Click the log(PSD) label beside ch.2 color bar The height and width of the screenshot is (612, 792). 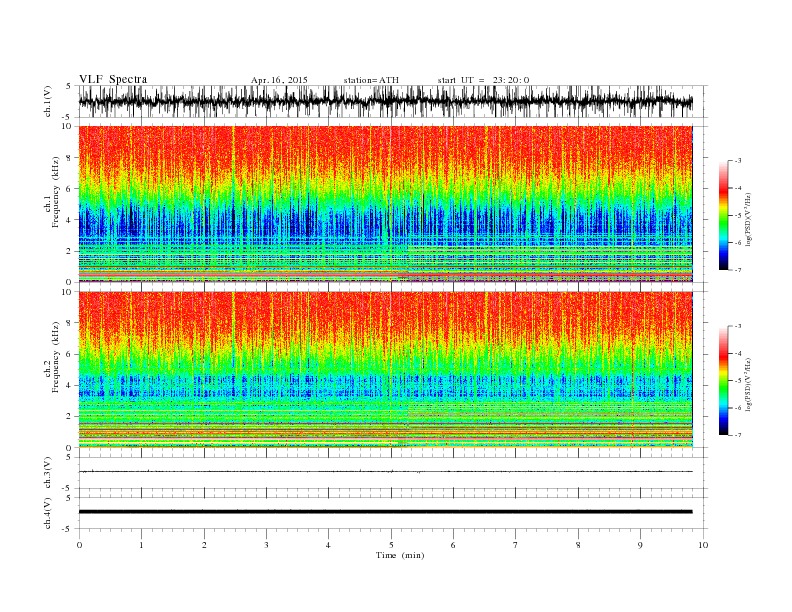pyautogui.click(x=749, y=384)
